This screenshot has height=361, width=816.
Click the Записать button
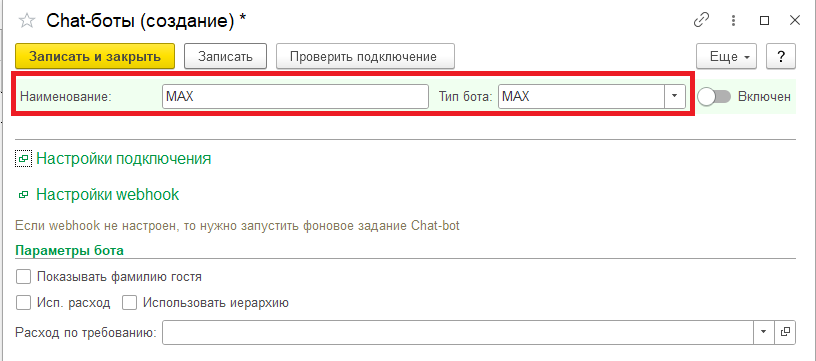pos(225,56)
